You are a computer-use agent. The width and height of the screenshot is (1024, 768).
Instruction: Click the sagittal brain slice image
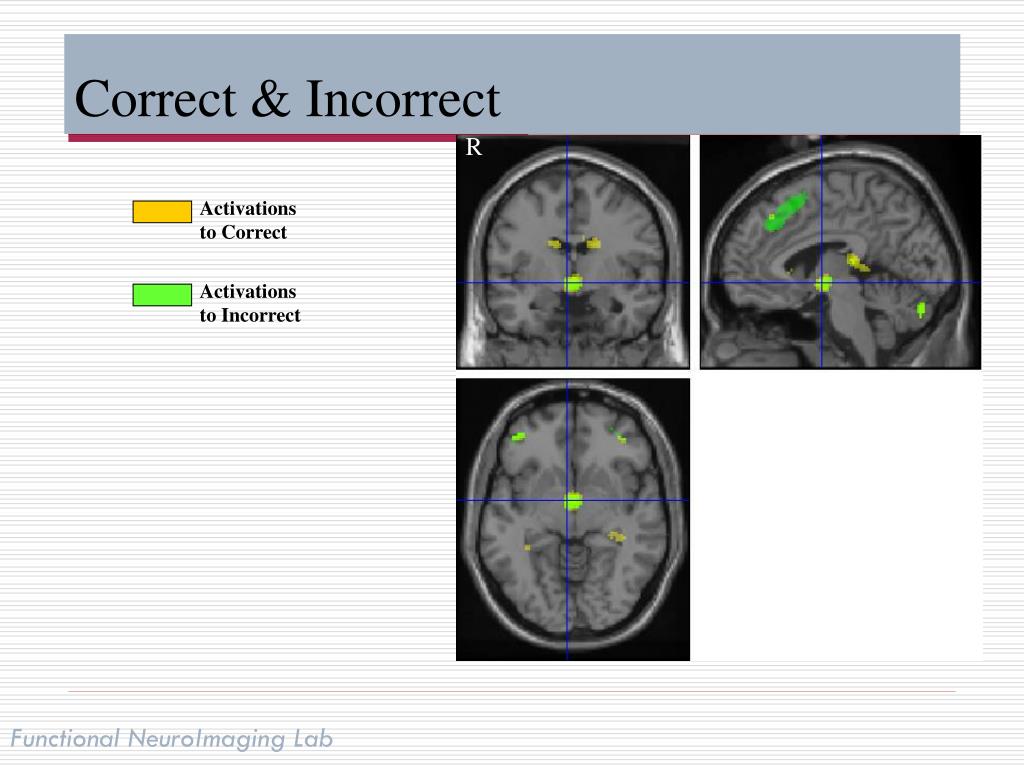point(840,252)
